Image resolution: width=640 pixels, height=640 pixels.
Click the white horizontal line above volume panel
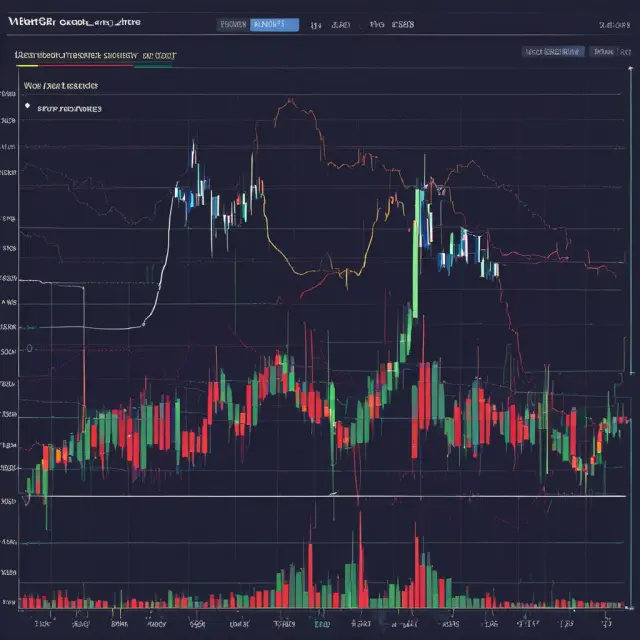coord(322,496)
